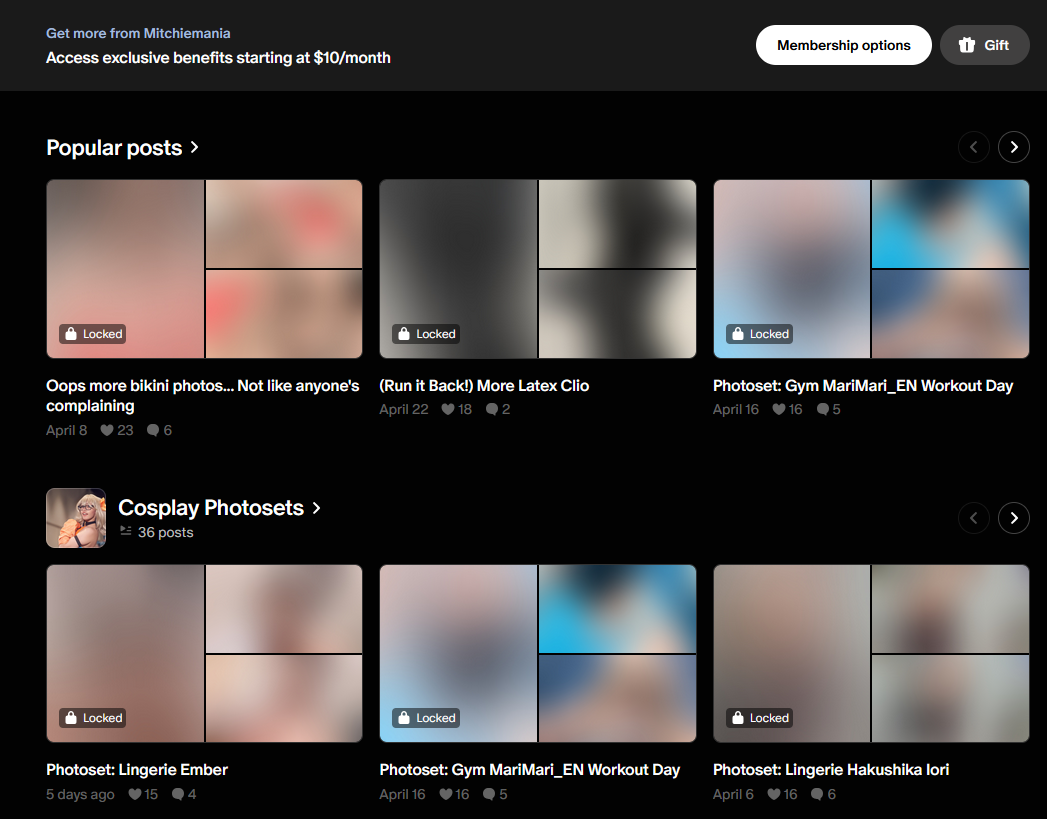Click the 'April 6' date text
The width and height of the screenshot is (1047, 819).
pyautogui.click(x=733, y=794)
